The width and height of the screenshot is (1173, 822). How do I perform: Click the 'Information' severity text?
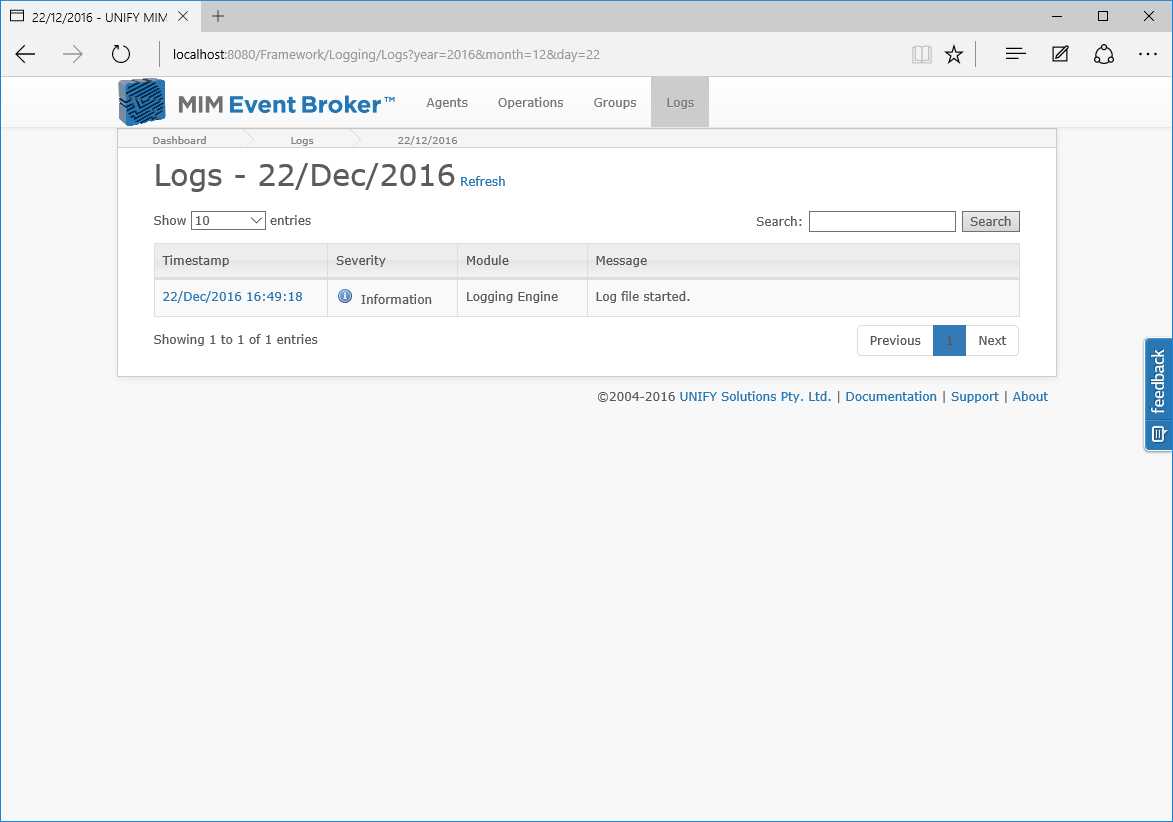tap(396, 299)
